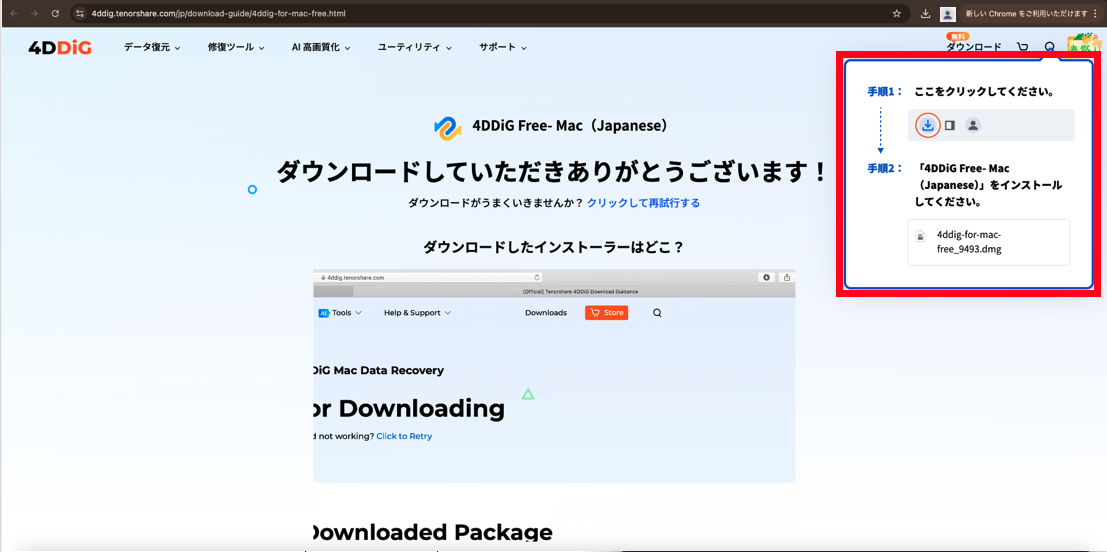Click the 4DDiG Free Mac product icon
This screenshot has width=1107, height=552.
pos(448,127)
